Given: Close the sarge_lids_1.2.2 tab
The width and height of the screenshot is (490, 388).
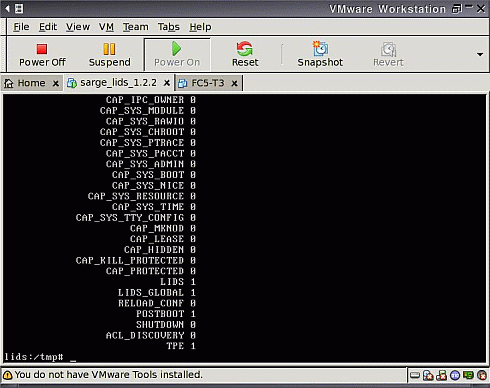Looking at the screenshot, I should [167, 83].
